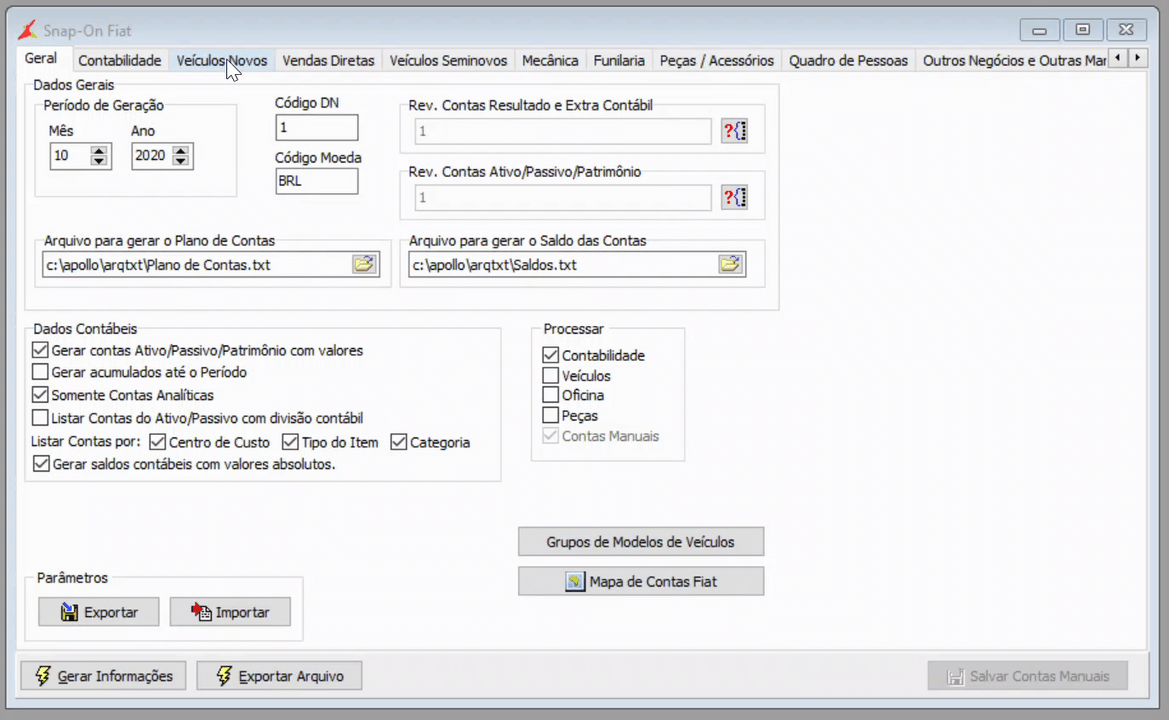Toggle Tipo do Item checkbox
This screenshot has height=720, width=1169.
290,442
